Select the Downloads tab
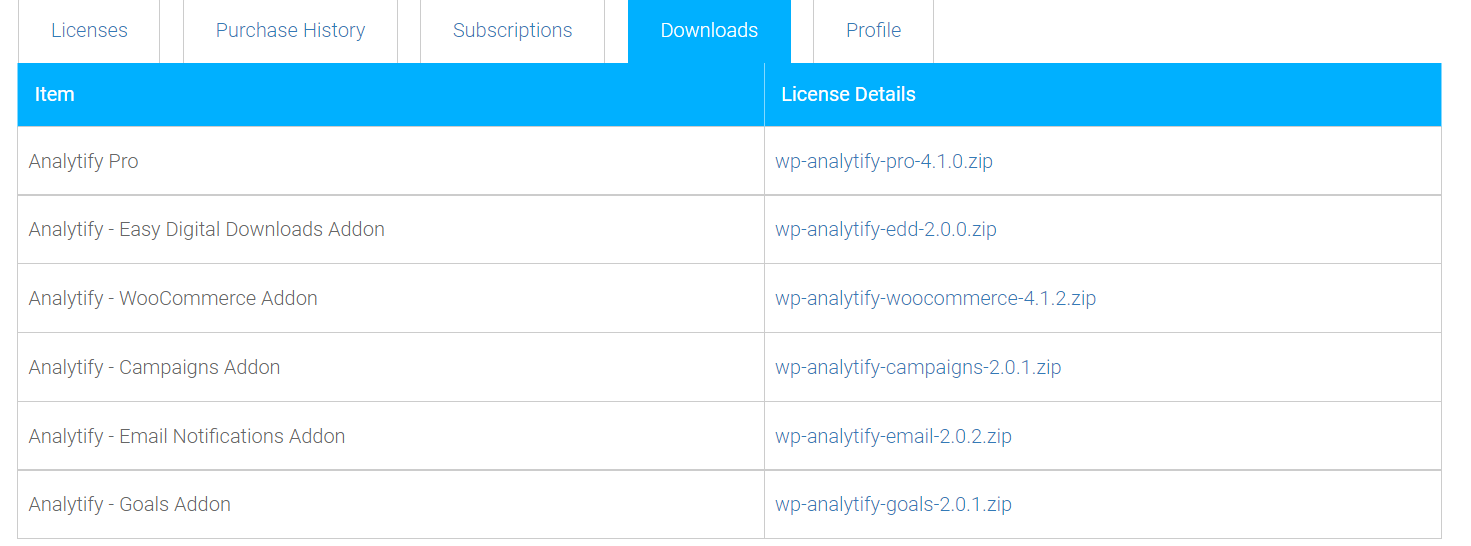The height and width of the screenshot is (546, 1471). pyautogui.click(x=709, y=31)
